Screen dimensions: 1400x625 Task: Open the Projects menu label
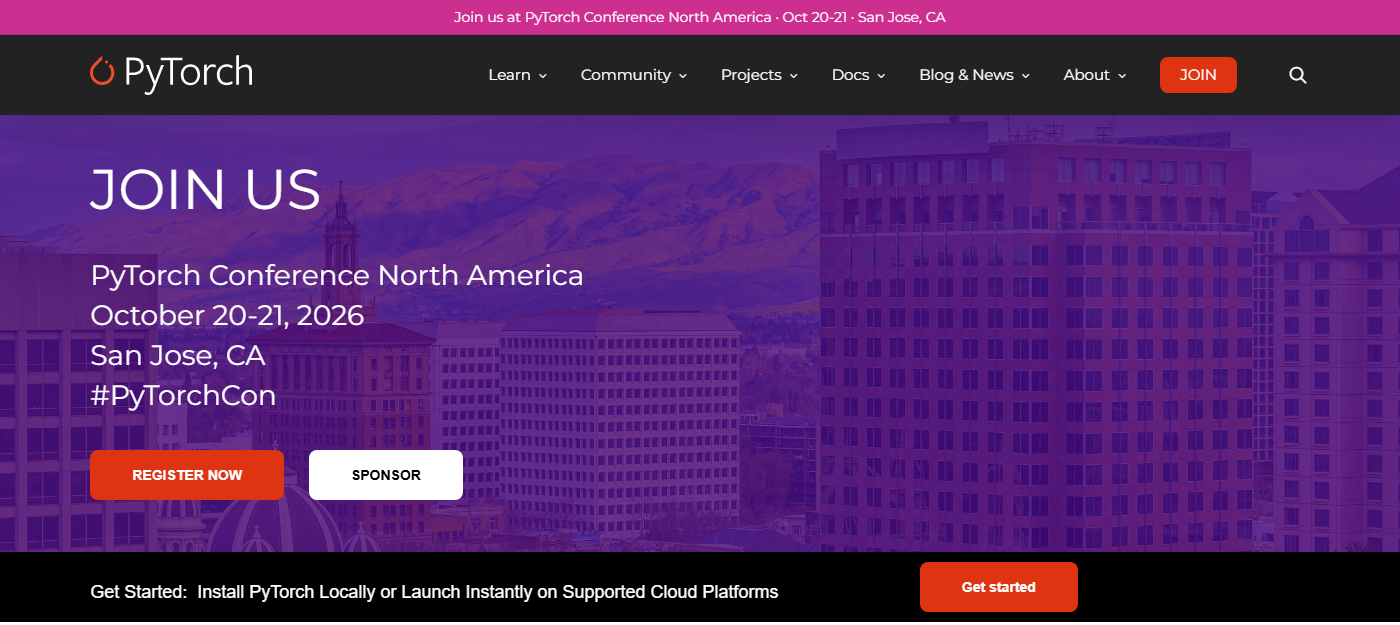751,75
